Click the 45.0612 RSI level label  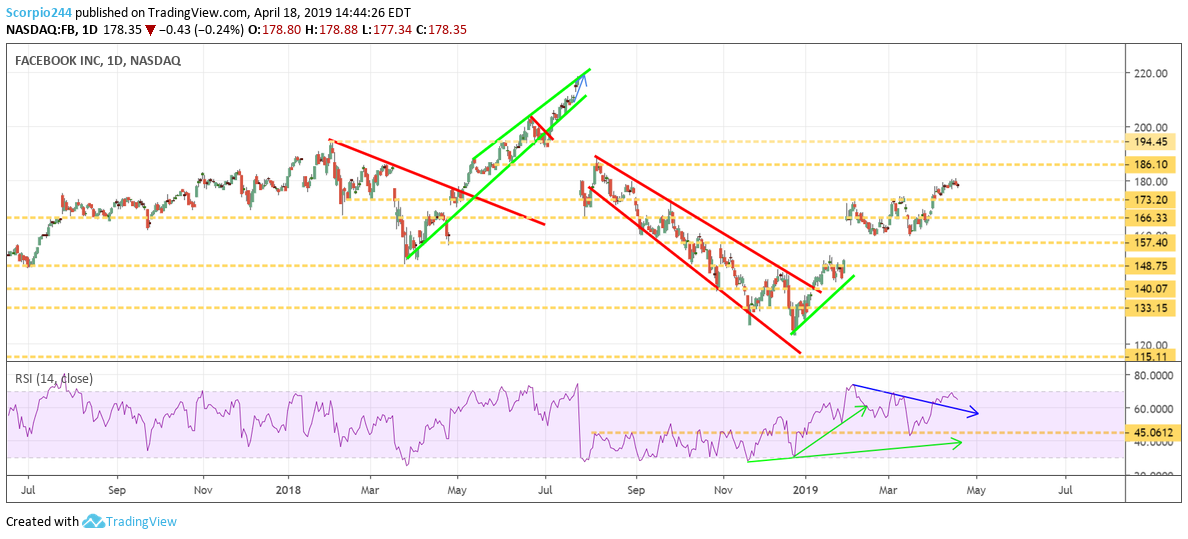[1153, 433]
